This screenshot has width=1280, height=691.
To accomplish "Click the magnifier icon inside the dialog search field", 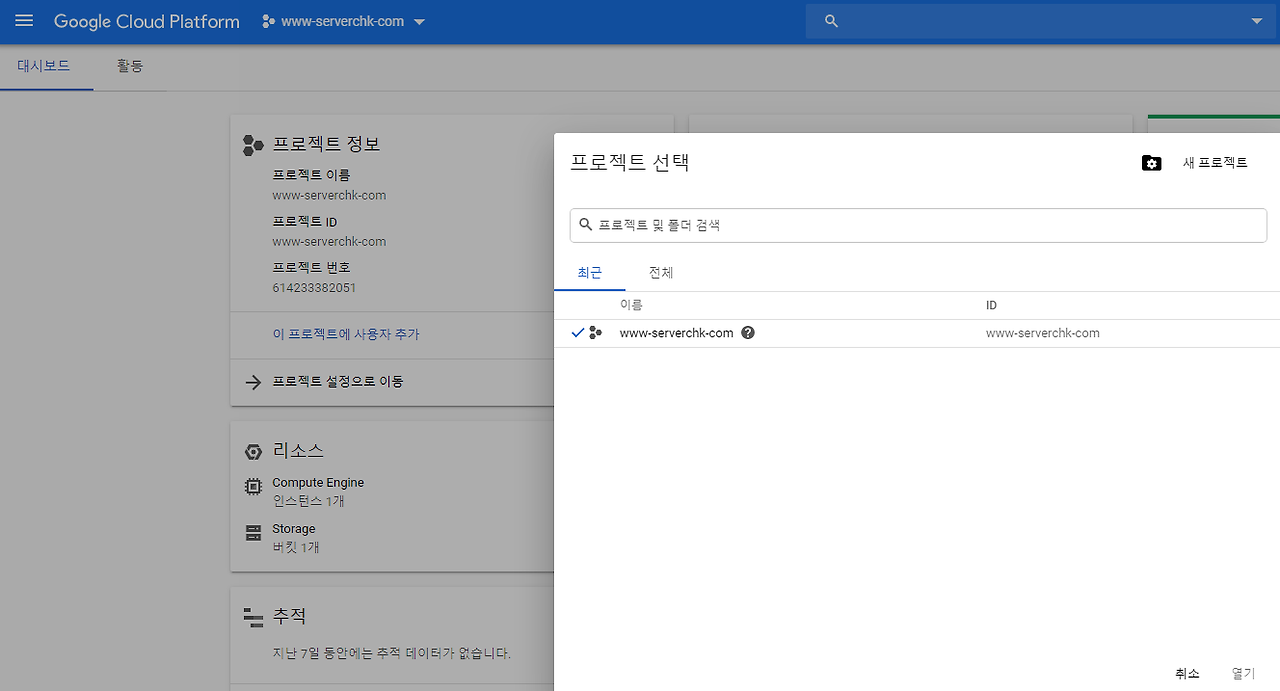I will [586, 225].
